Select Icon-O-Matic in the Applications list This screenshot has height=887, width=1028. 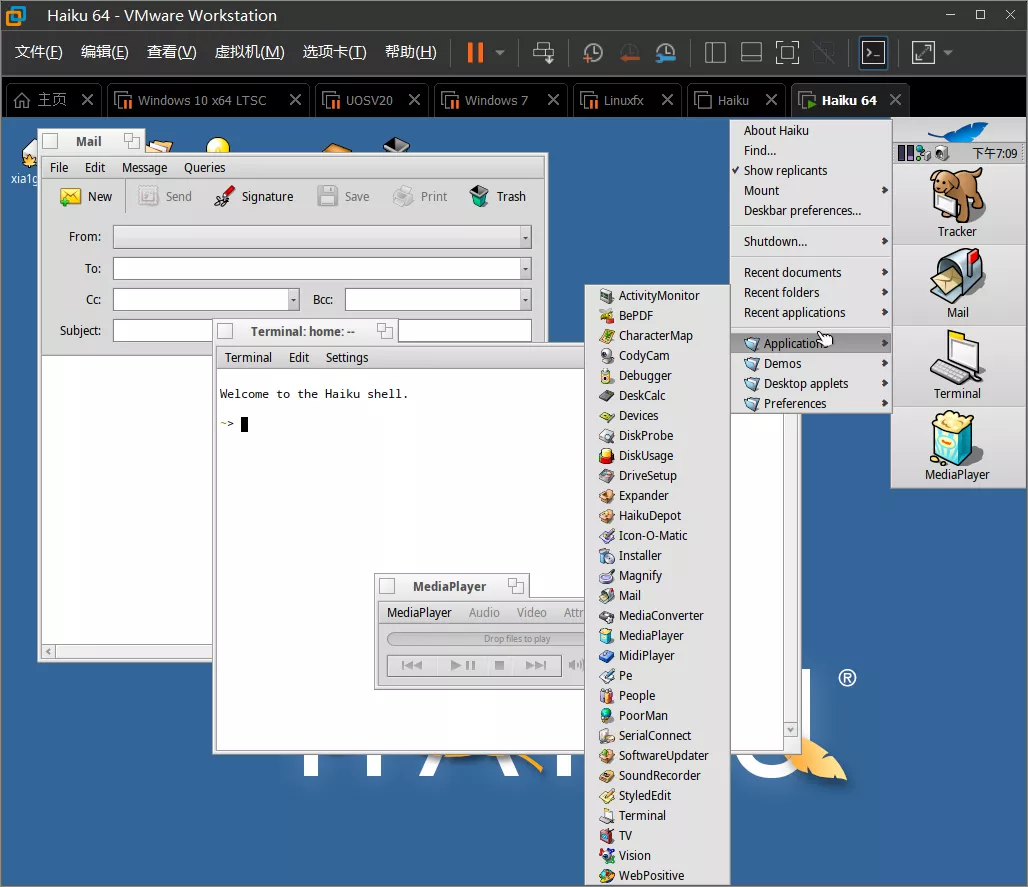click(x=652, y=536)
